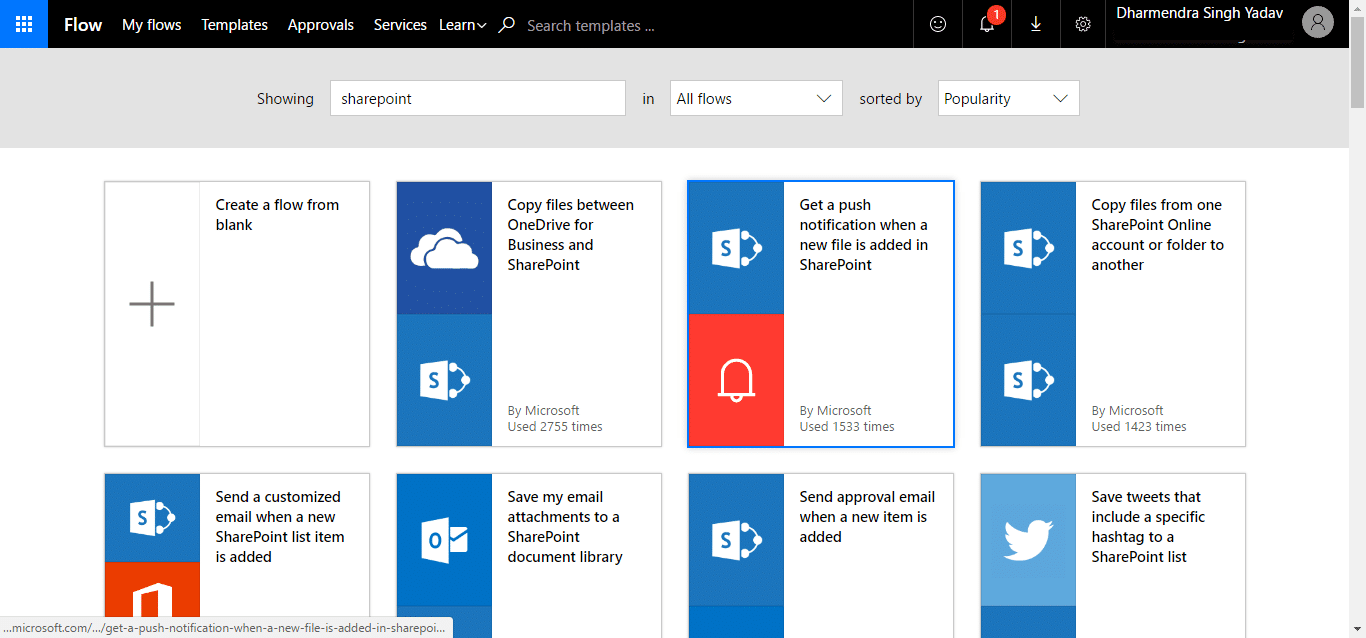
Task: Click the search magnifier icon
Action: tap(507, 25)
